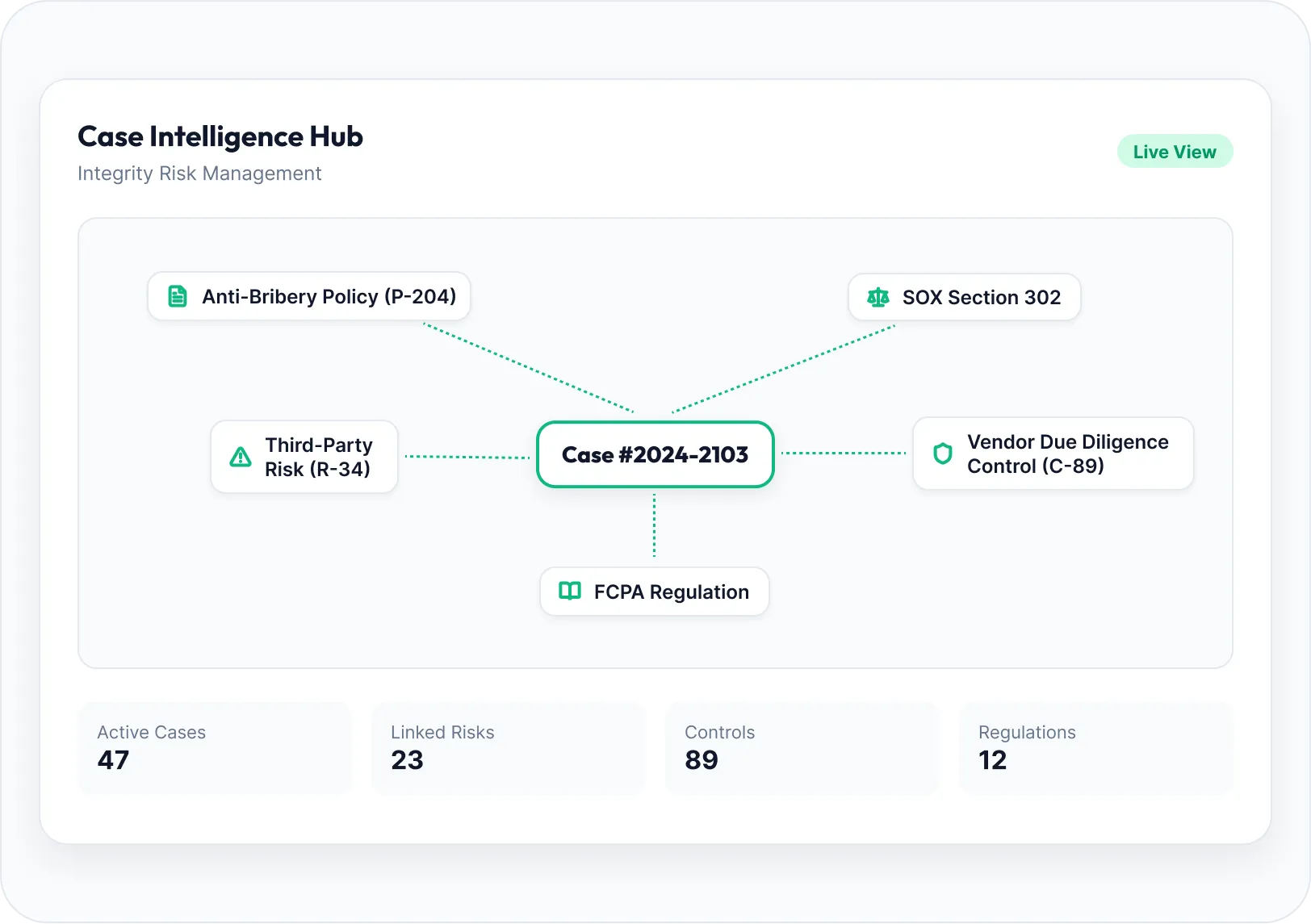Select the Anti-Bribery Policy (P-204) label
The width and height of the screenshot is (1311, 924).
click(x=329, y=296)
